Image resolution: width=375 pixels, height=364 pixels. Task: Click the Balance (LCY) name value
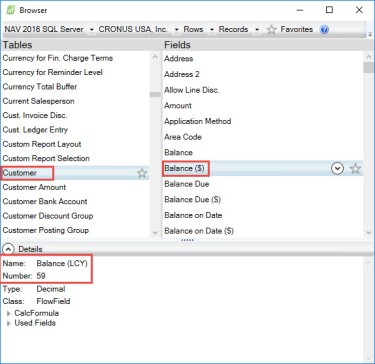pyautogui.click(x=62, y=263)
